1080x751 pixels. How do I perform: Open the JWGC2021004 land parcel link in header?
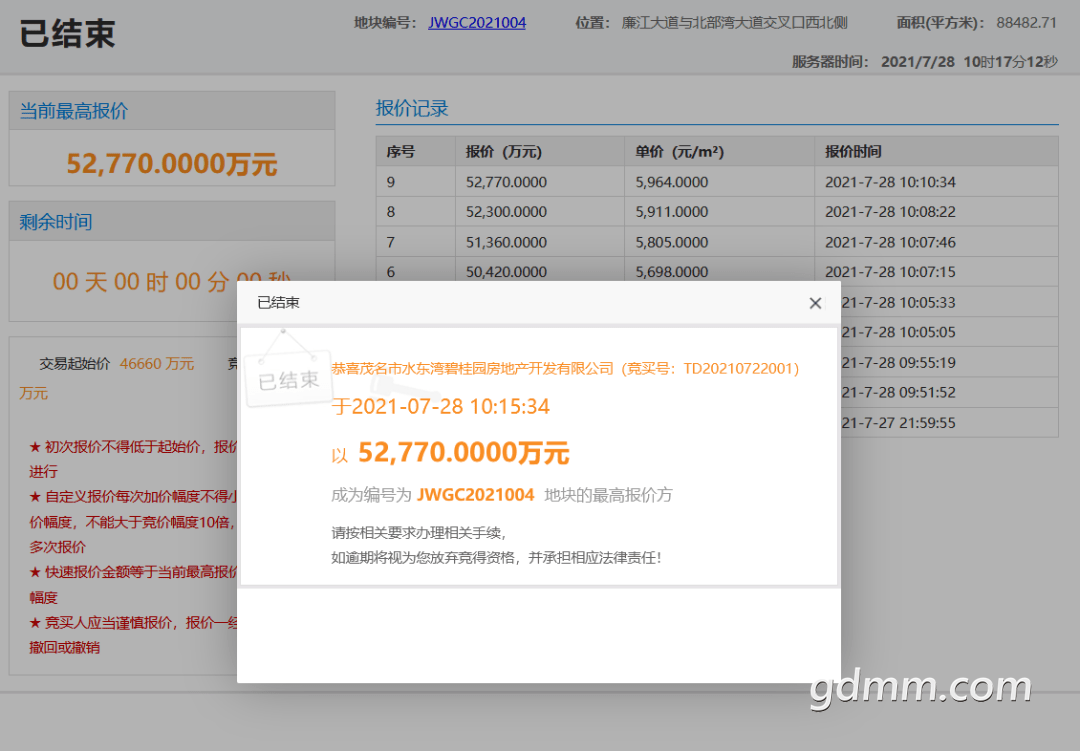pos(477,23)
